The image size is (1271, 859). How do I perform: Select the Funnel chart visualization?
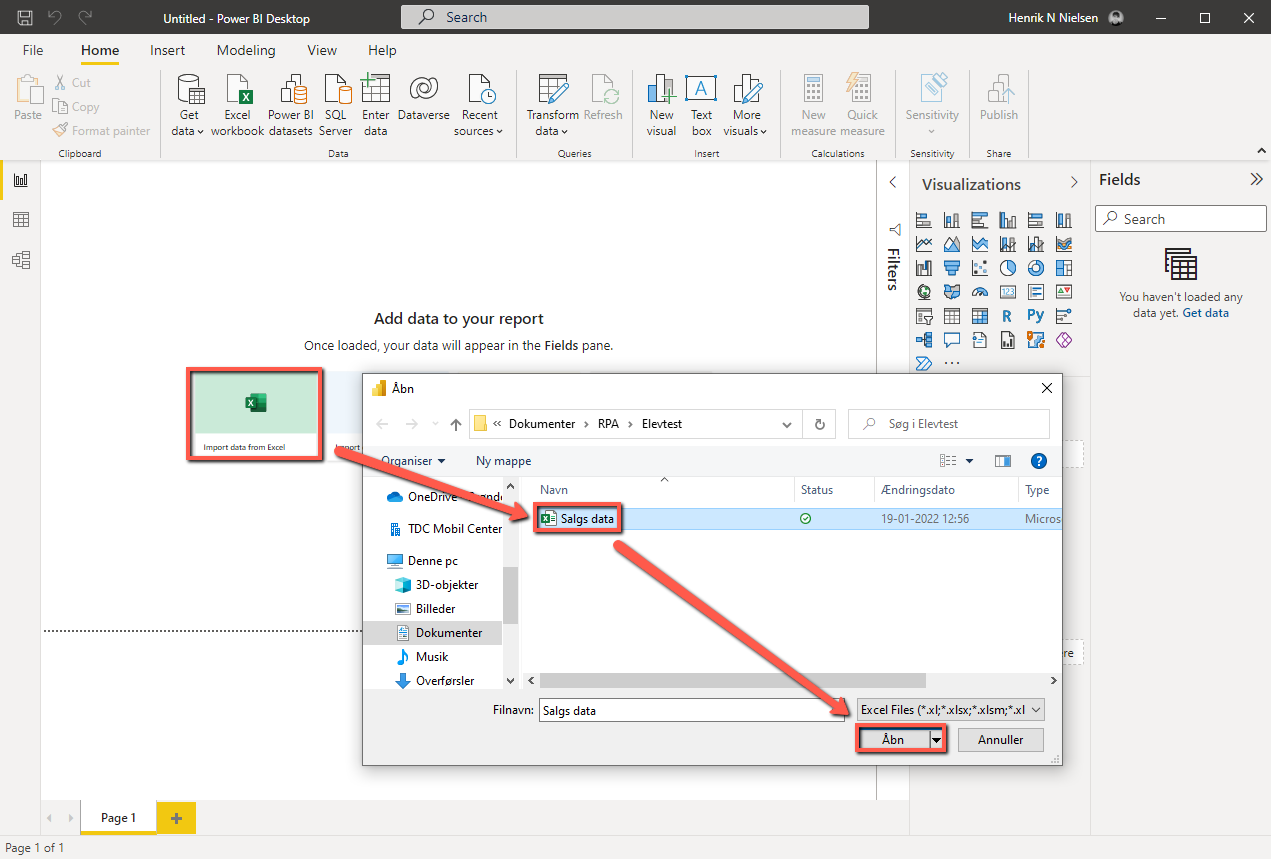click(x=952, y=268)
